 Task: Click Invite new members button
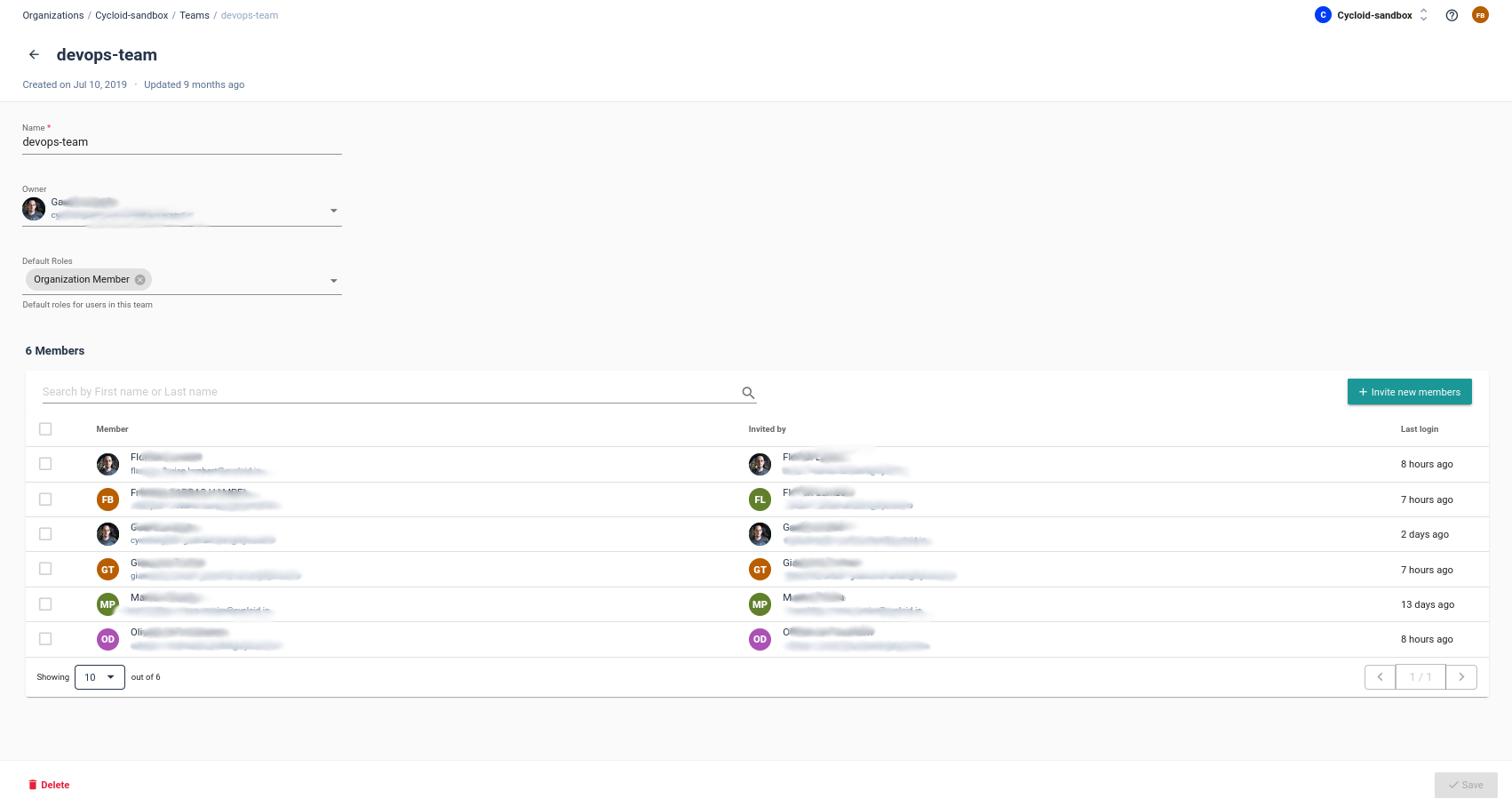pos(1409,392)
